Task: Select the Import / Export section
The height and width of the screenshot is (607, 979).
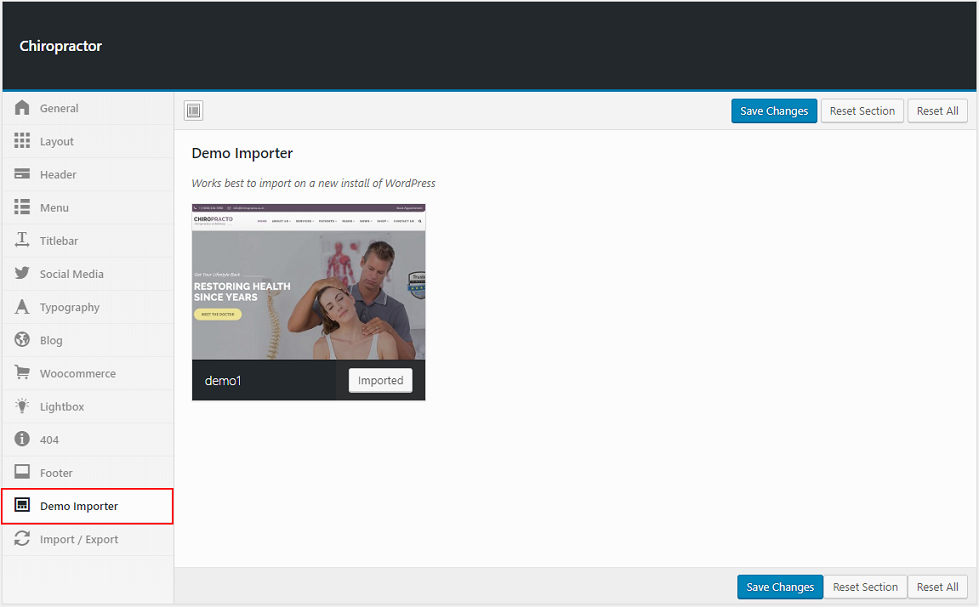Action: point(78,539)
